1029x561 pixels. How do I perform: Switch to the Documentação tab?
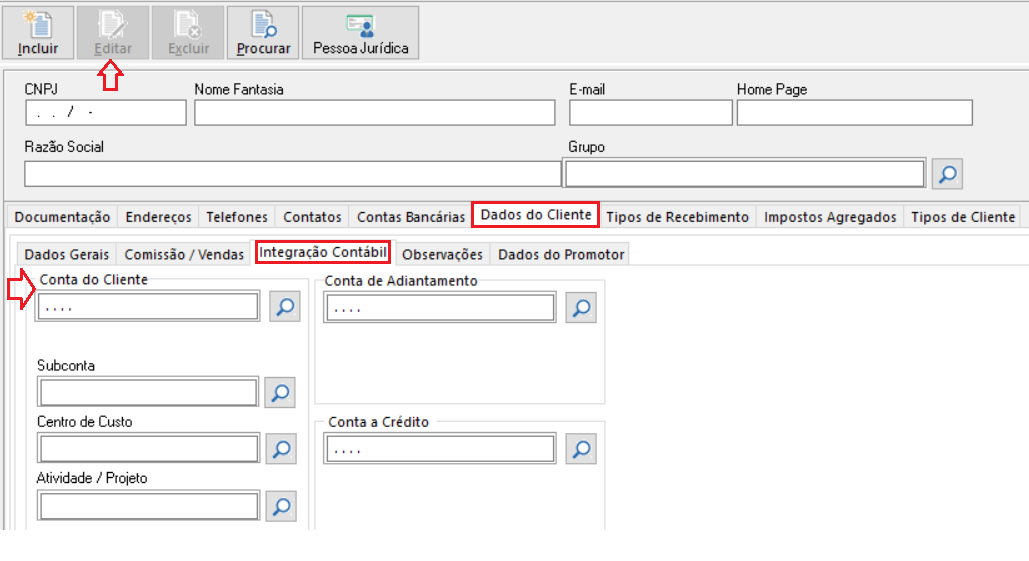pos(62,217)
